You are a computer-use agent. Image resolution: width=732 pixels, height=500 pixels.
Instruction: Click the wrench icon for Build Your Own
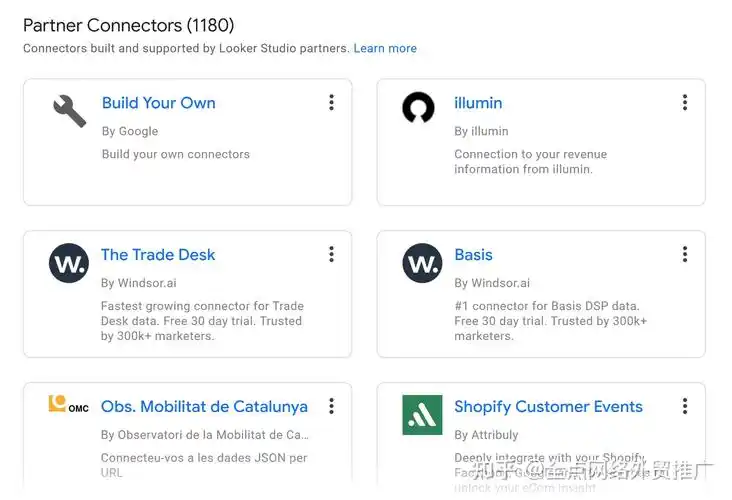coord(69,110)
